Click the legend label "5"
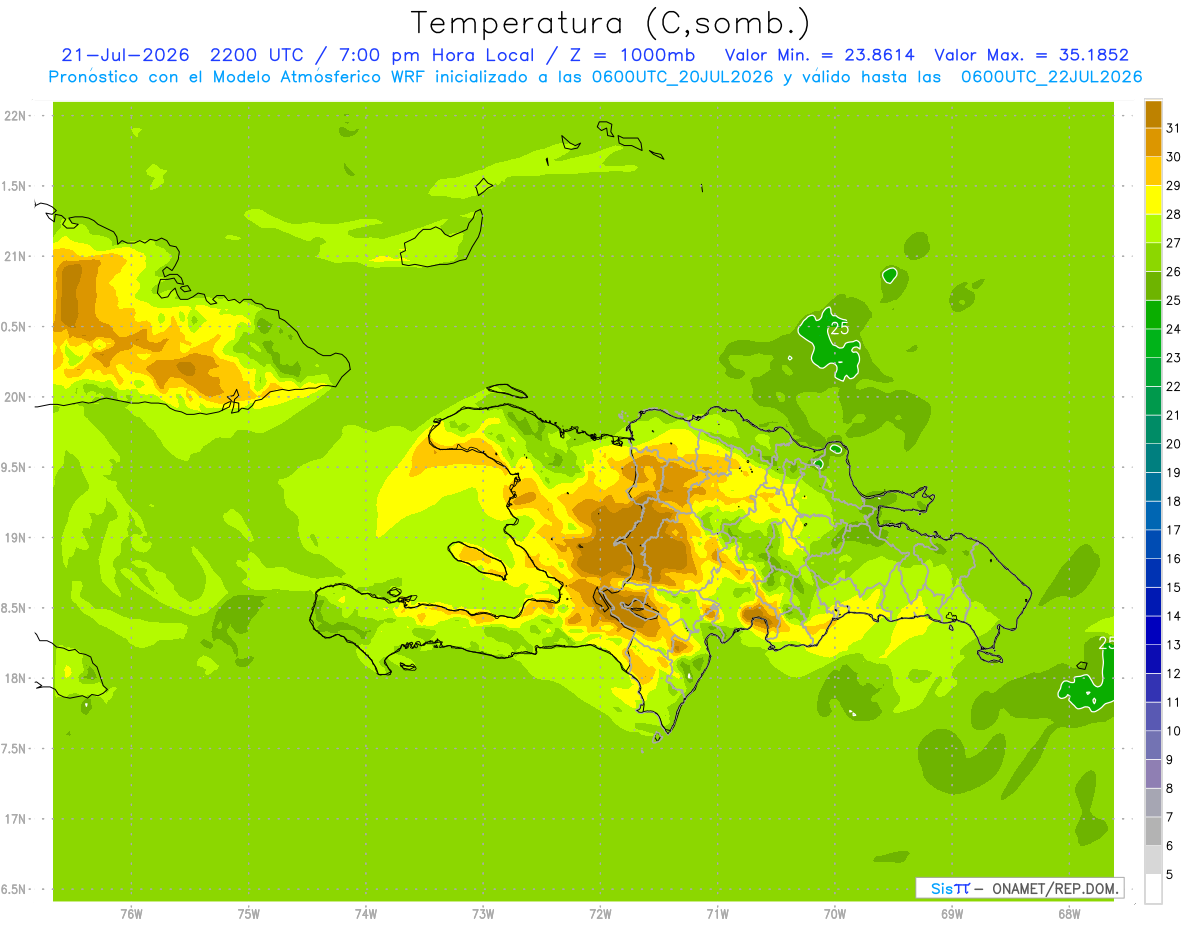Screen dimensions: 1200x927 1170,874
